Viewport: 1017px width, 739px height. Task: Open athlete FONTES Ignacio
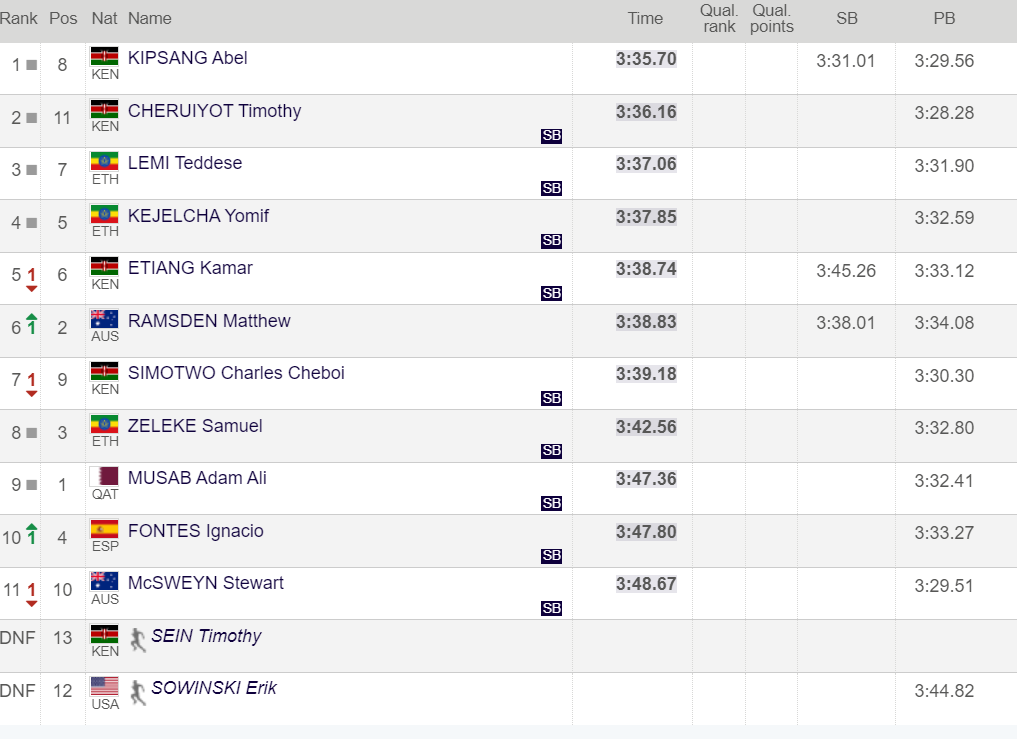pyautogui.click(x=196, y=531)
